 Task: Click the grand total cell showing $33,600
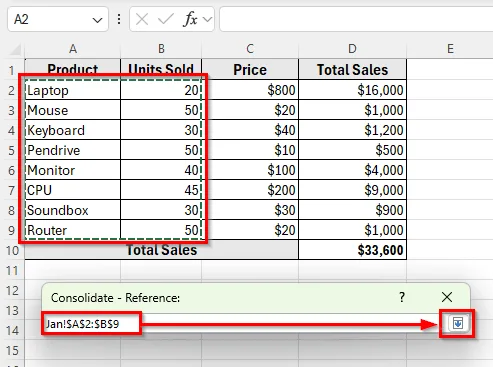352,250
